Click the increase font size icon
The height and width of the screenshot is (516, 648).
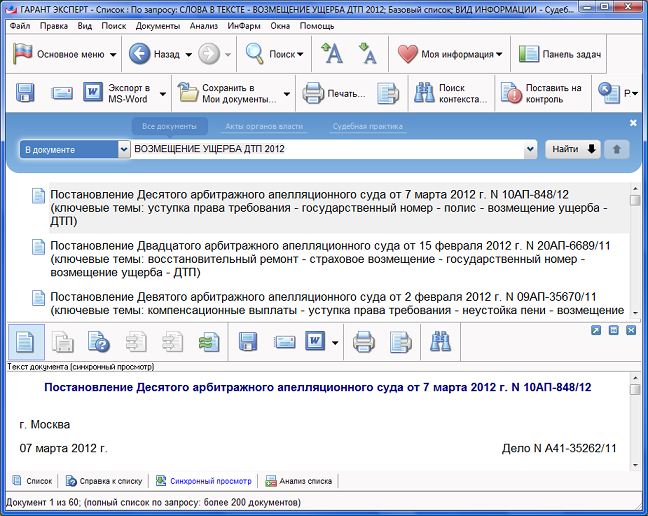pyautogui.click(x=334, y=54)
